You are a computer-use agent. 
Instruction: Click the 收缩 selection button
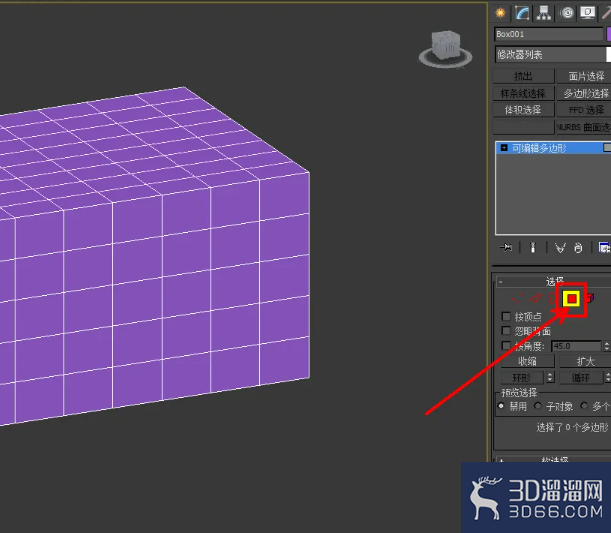tap(528, 361)
